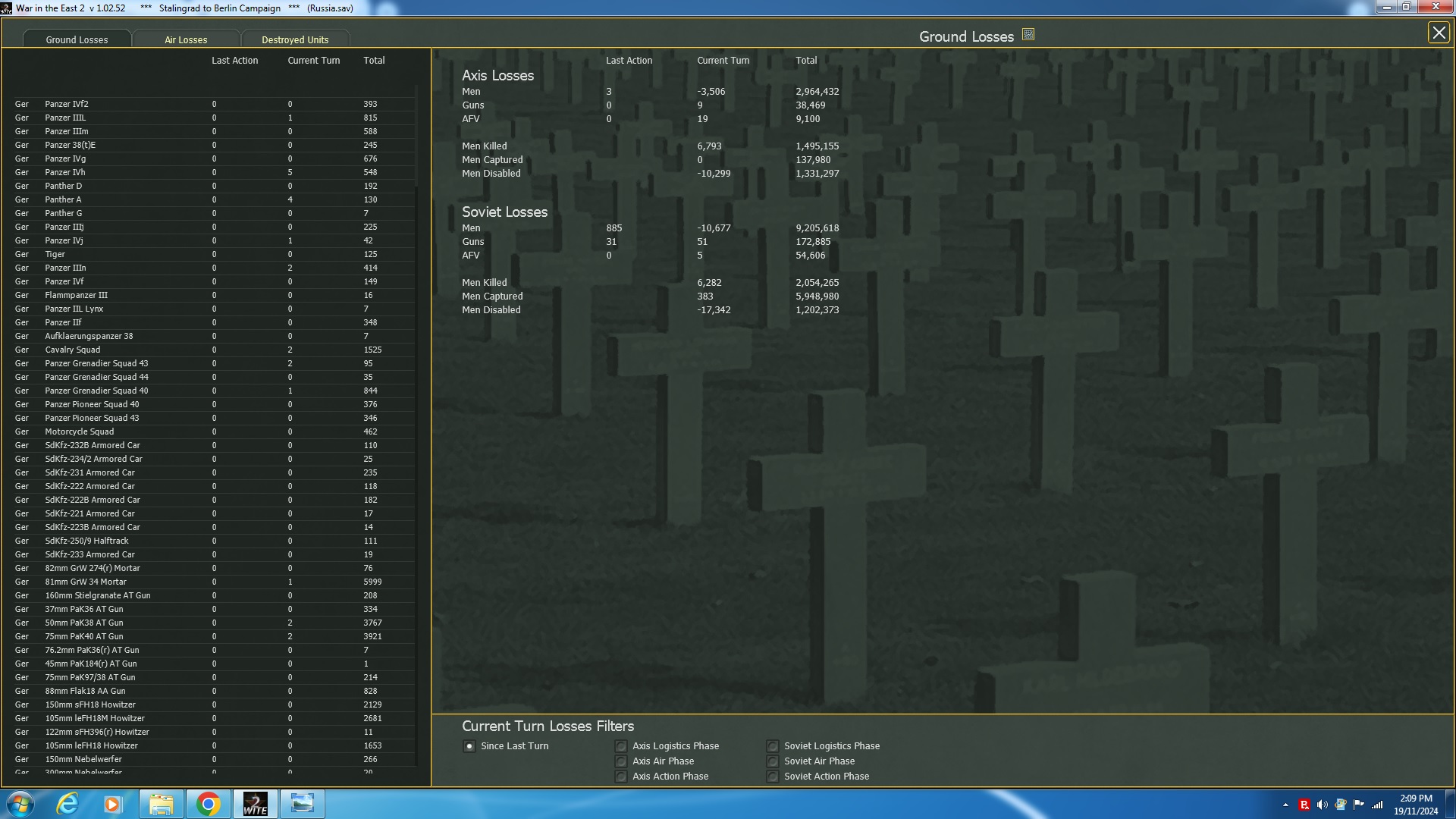This screenshot has height=819, width=1456.
Task: Open the Action Center flag icon
Action: [x=1359, y=805]
